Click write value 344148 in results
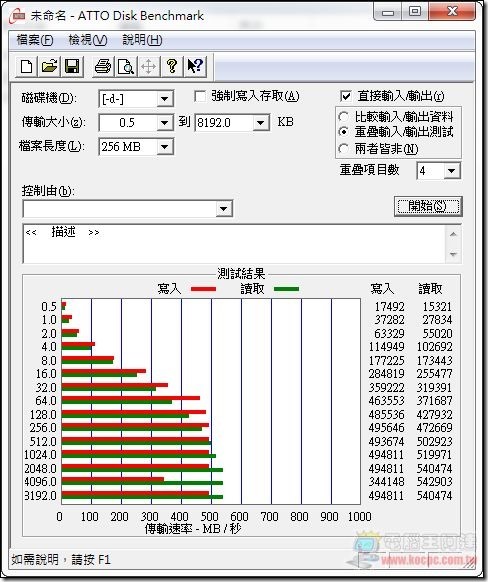This screenshot has height=582, width=488. click(386, 482)
